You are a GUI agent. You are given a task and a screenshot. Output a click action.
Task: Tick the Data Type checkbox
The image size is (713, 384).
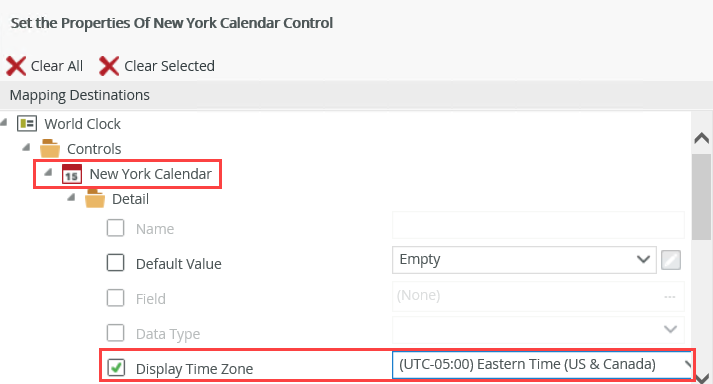[x=115, y=333]
